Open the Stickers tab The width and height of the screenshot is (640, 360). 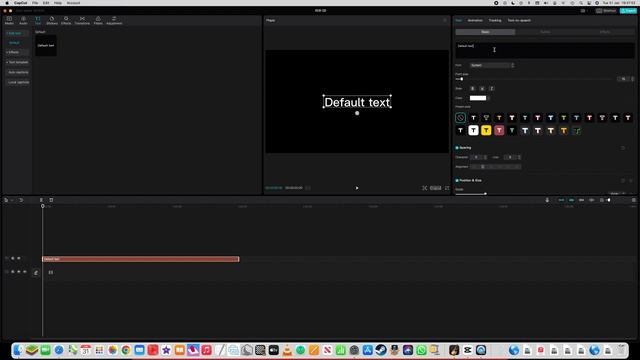52,20
